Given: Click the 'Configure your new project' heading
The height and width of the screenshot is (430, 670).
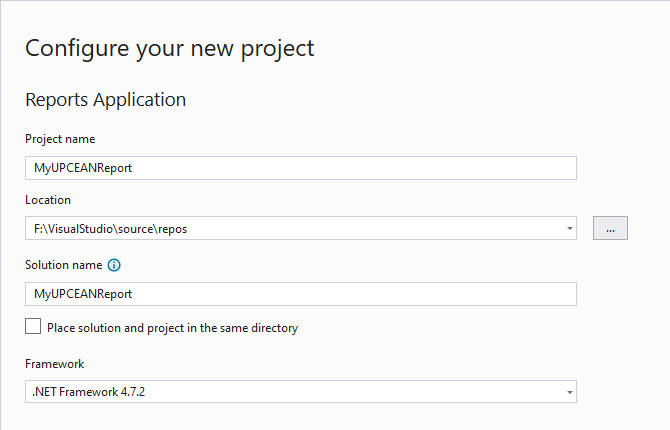Looking at the screenshot, I should click(170, 49).
